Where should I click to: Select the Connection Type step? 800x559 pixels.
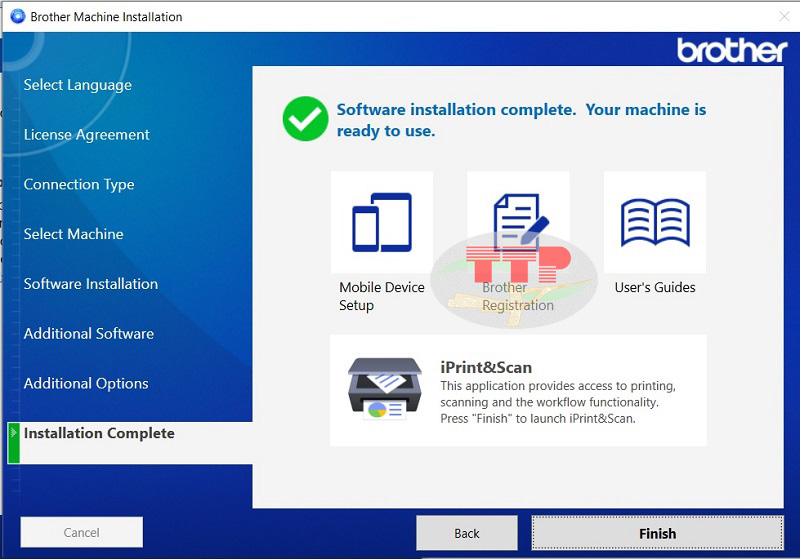tap(79, 184)
